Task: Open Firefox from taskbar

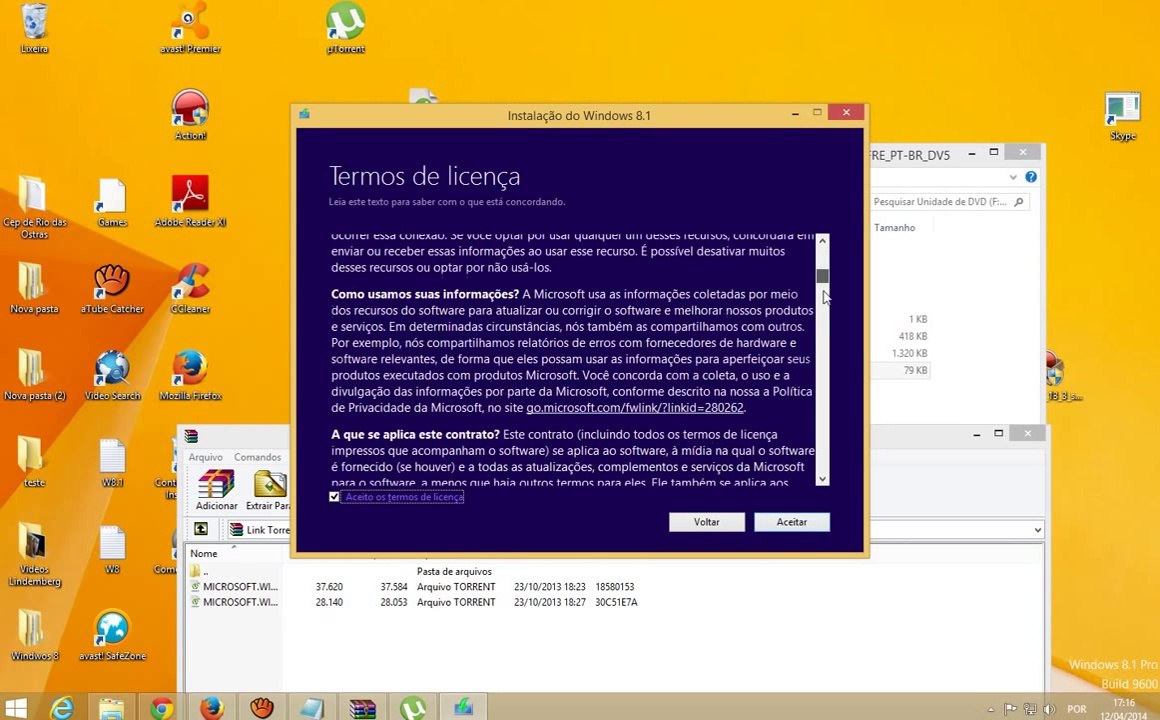Action: (x=212, y=707)
